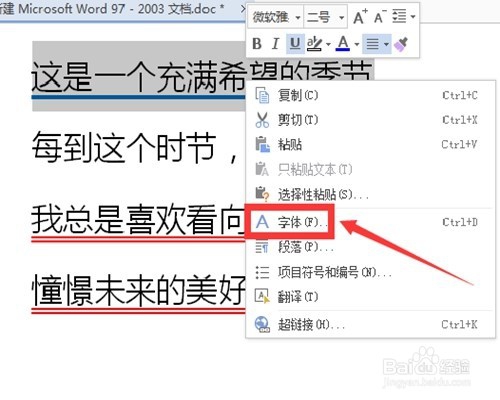
Task: Click the scissors cut icon
Action: coord(262,120)
